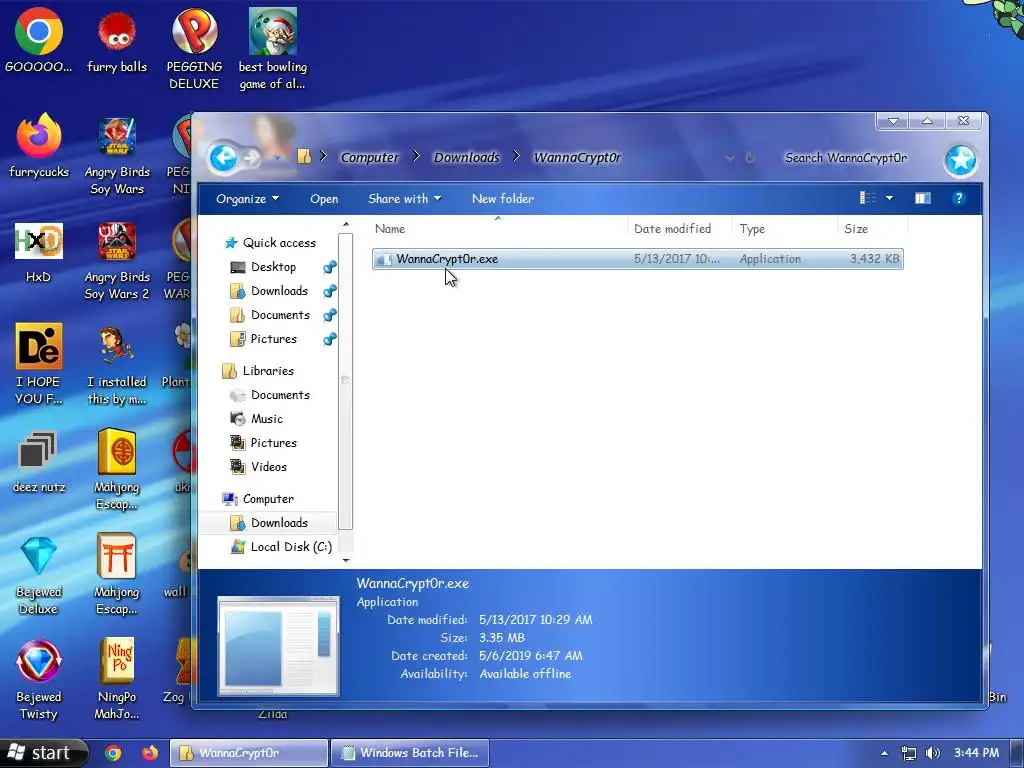Click the Start button
Image resolution: width=1024 pixels, height=768 pixels.
point(43,753)
